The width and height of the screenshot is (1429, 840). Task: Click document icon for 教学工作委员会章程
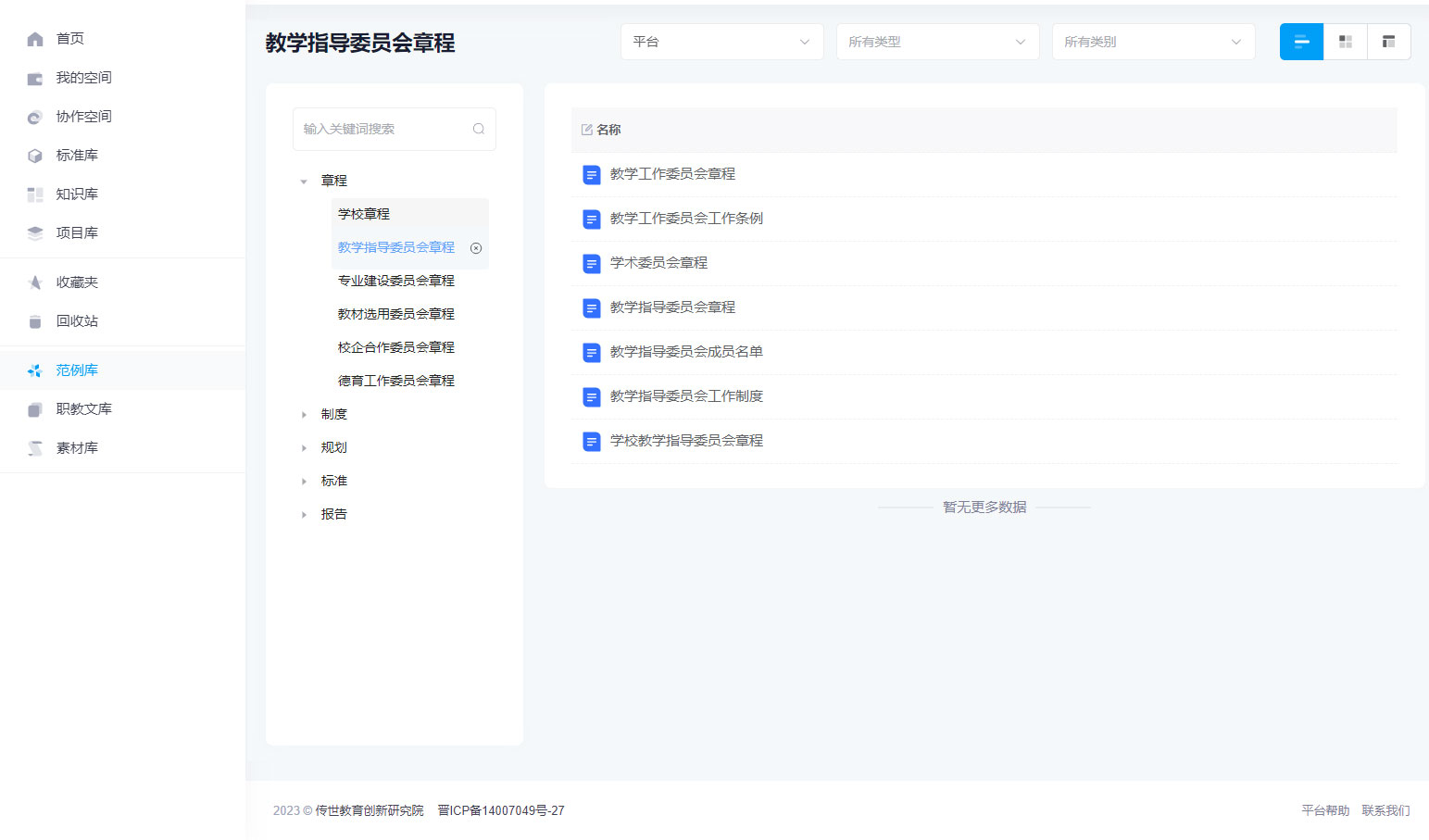click(591, 174)
